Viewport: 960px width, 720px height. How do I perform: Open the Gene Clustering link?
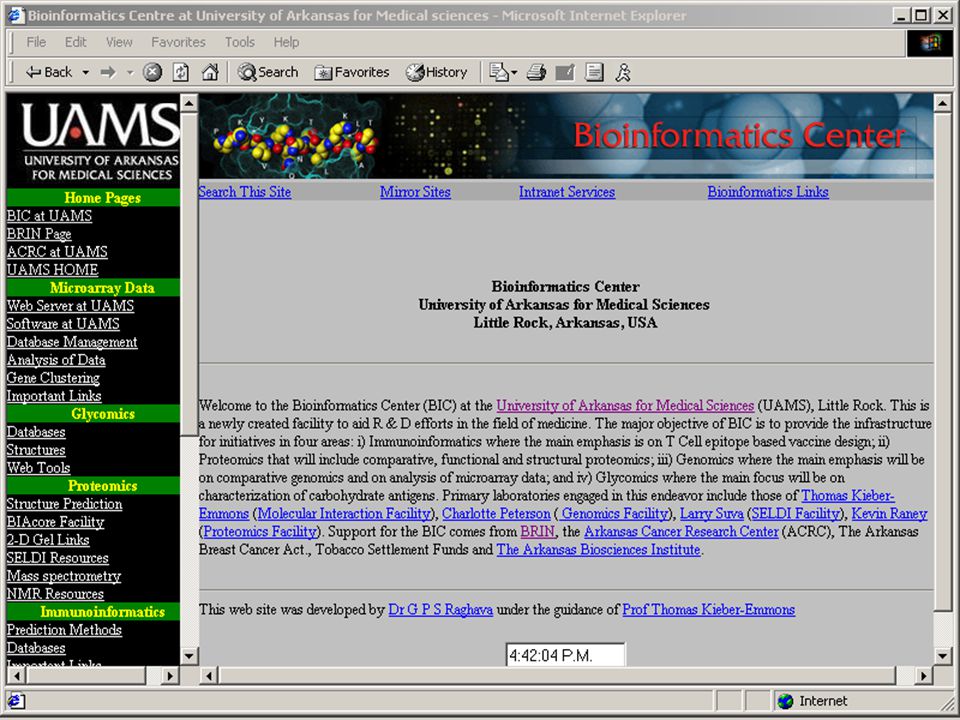pos(53,378)
